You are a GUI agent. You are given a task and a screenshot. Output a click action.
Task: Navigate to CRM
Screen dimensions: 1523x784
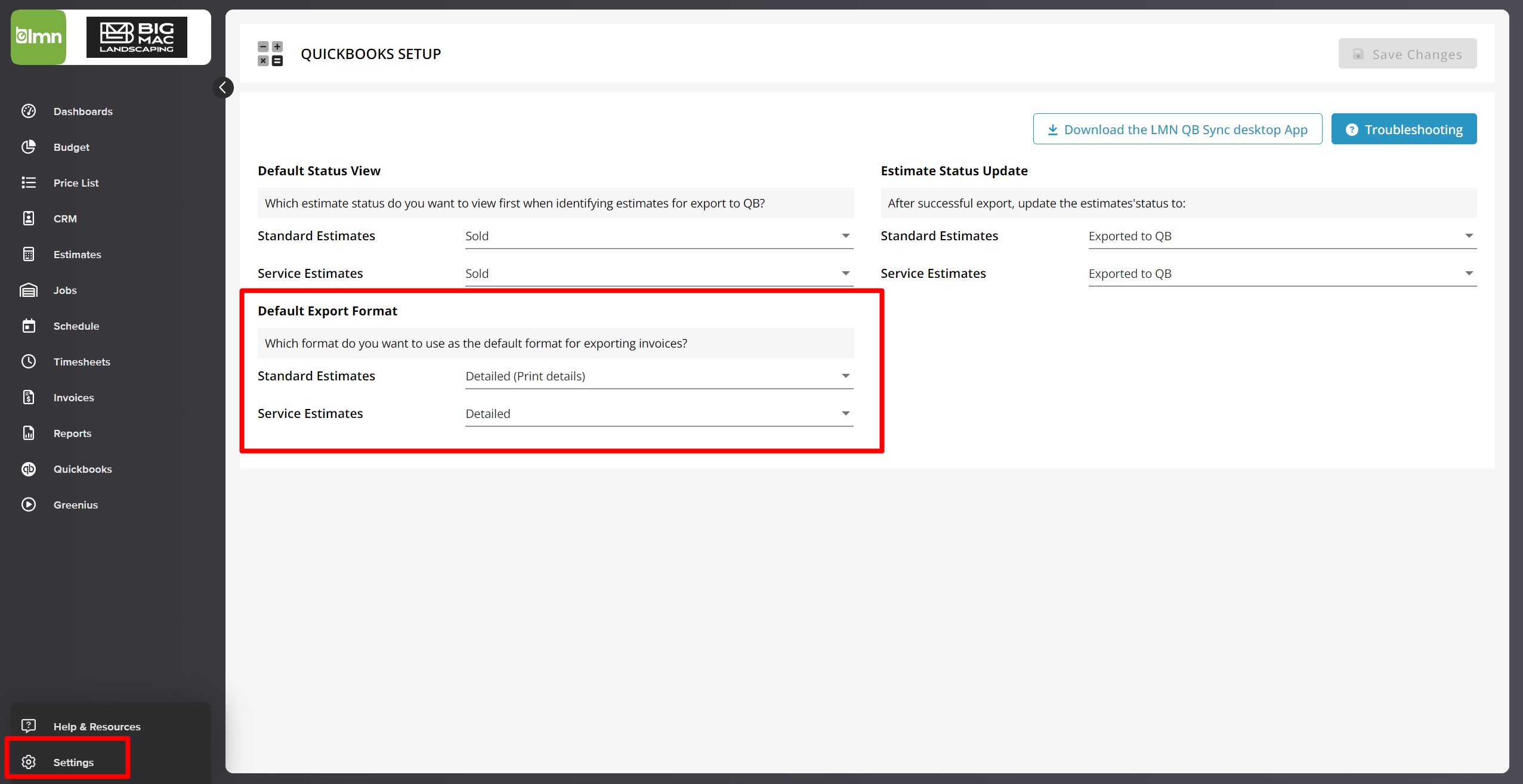[65, 219]
